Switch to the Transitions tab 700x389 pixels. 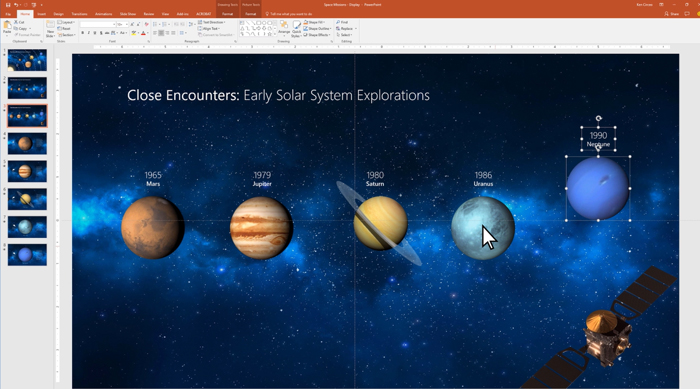coord(79,14)
